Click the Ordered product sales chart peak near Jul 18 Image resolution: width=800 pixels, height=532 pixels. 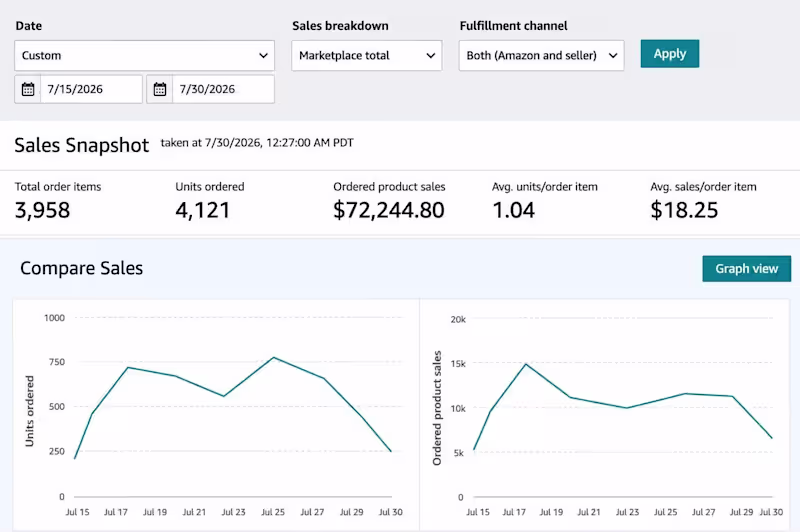[x=526, y=364]
